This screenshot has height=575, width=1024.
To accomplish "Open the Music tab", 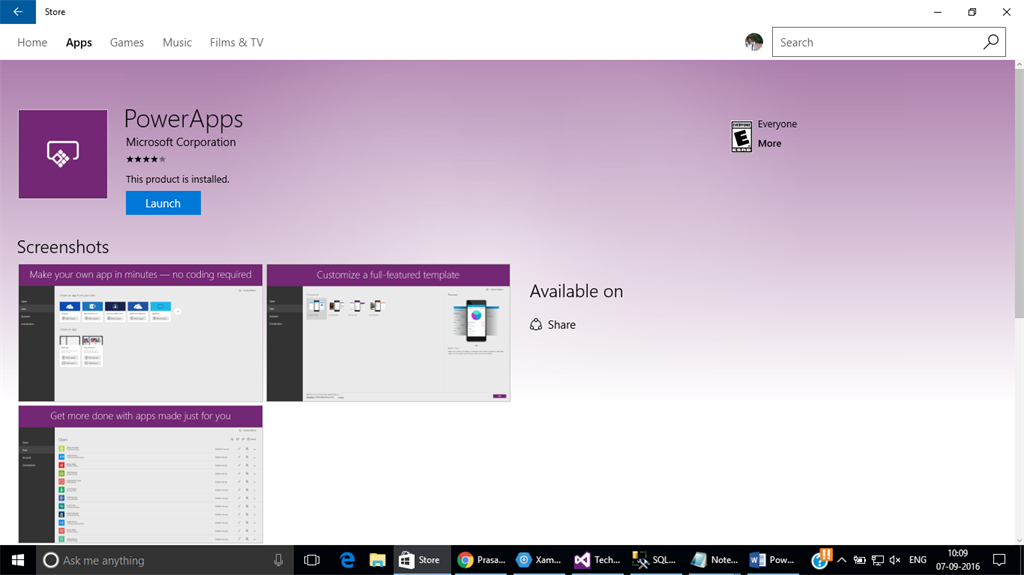I will pyautogui.click(x=177, y=42).
